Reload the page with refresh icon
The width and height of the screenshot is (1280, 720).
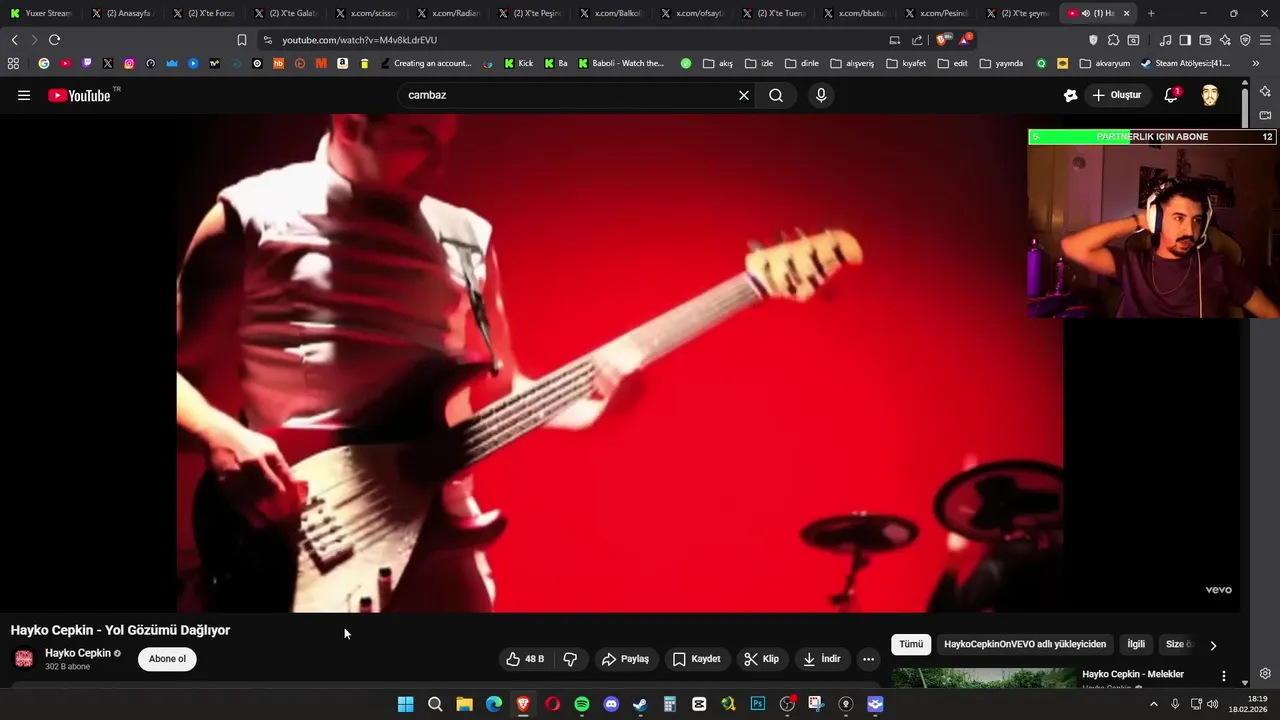click(54, 40)
